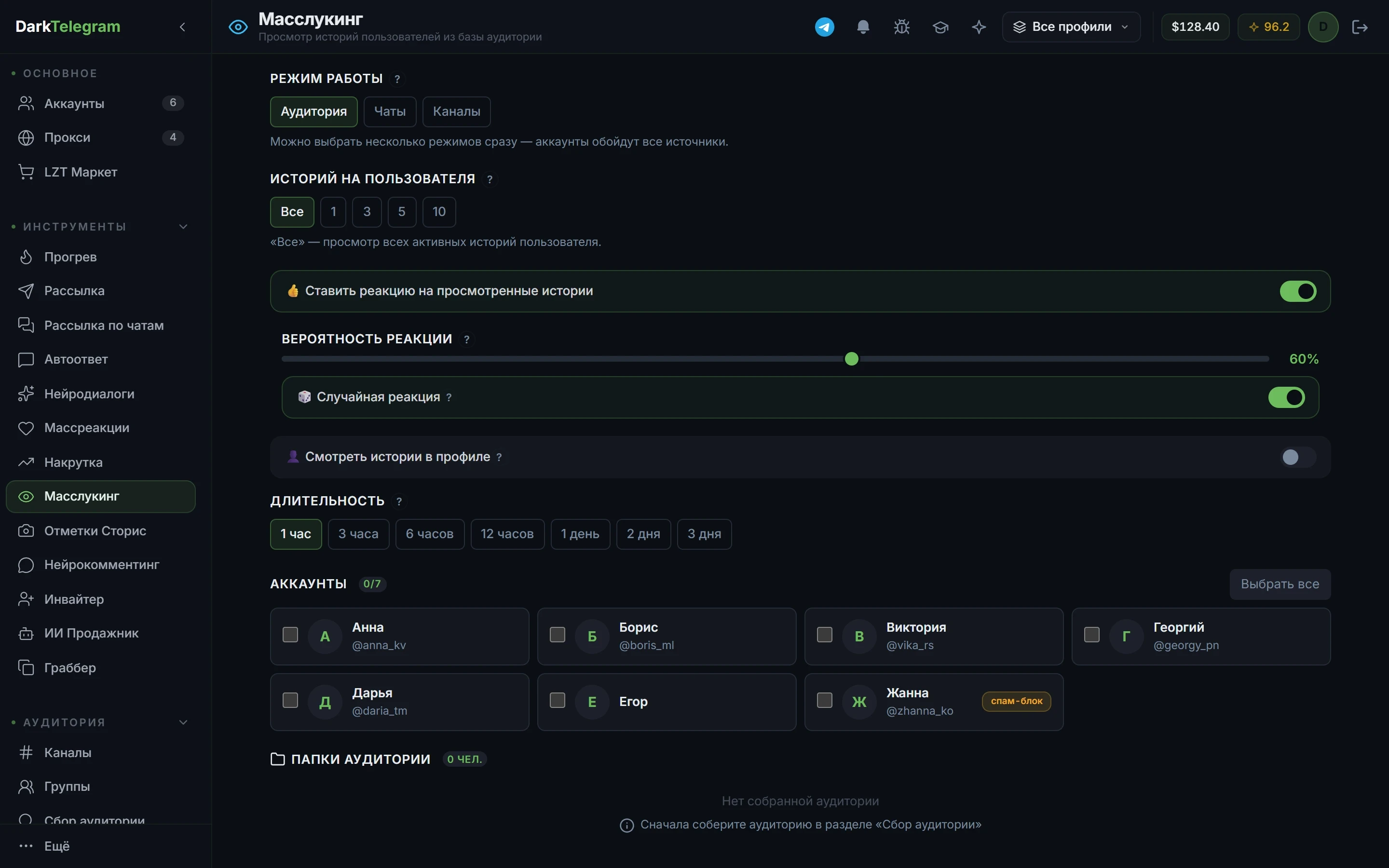Check the Анна account checkbox
Image resolution: width=1389 pixels, height=868 pixels.
(290, 634)
